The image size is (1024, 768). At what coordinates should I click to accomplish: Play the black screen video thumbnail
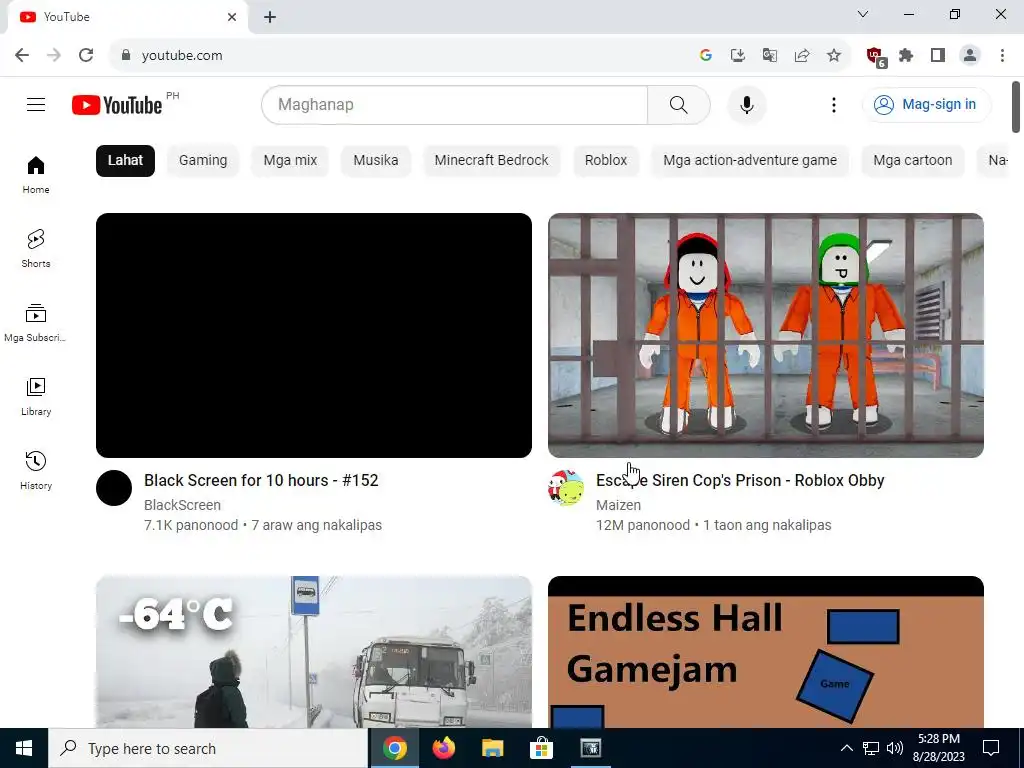(313, 335)
